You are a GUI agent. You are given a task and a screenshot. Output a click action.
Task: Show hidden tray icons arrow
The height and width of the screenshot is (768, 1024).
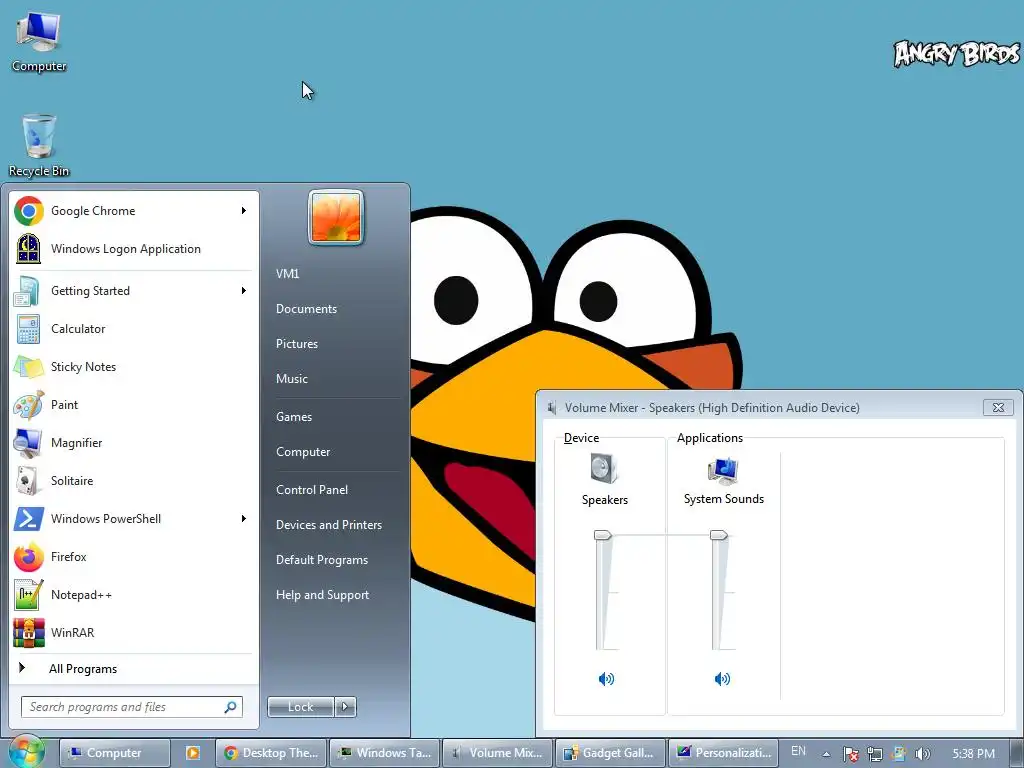[826, 754]
